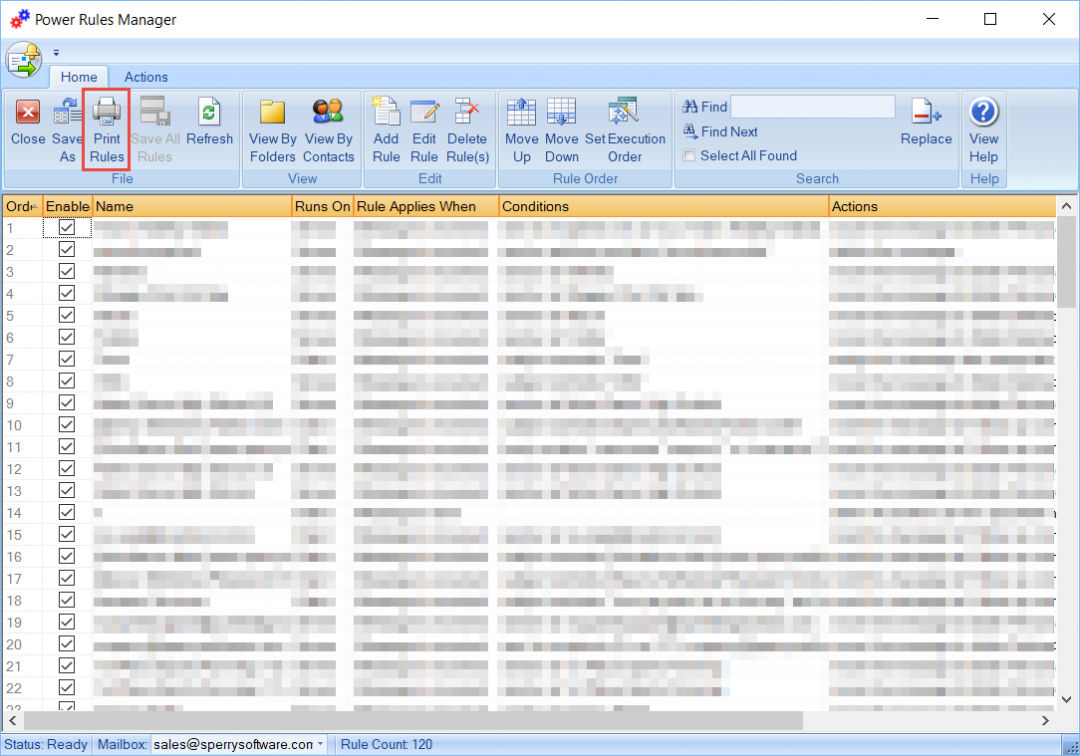Open View By Folders

click(272, 129)
